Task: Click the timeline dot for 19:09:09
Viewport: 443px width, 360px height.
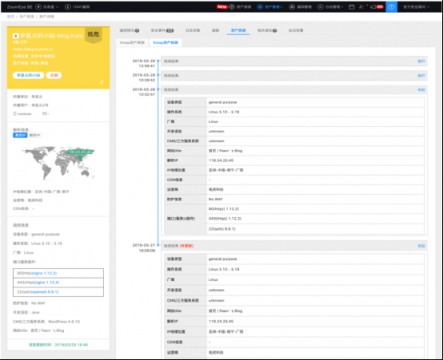Action: pyautogui.click(x=158, y=245)
